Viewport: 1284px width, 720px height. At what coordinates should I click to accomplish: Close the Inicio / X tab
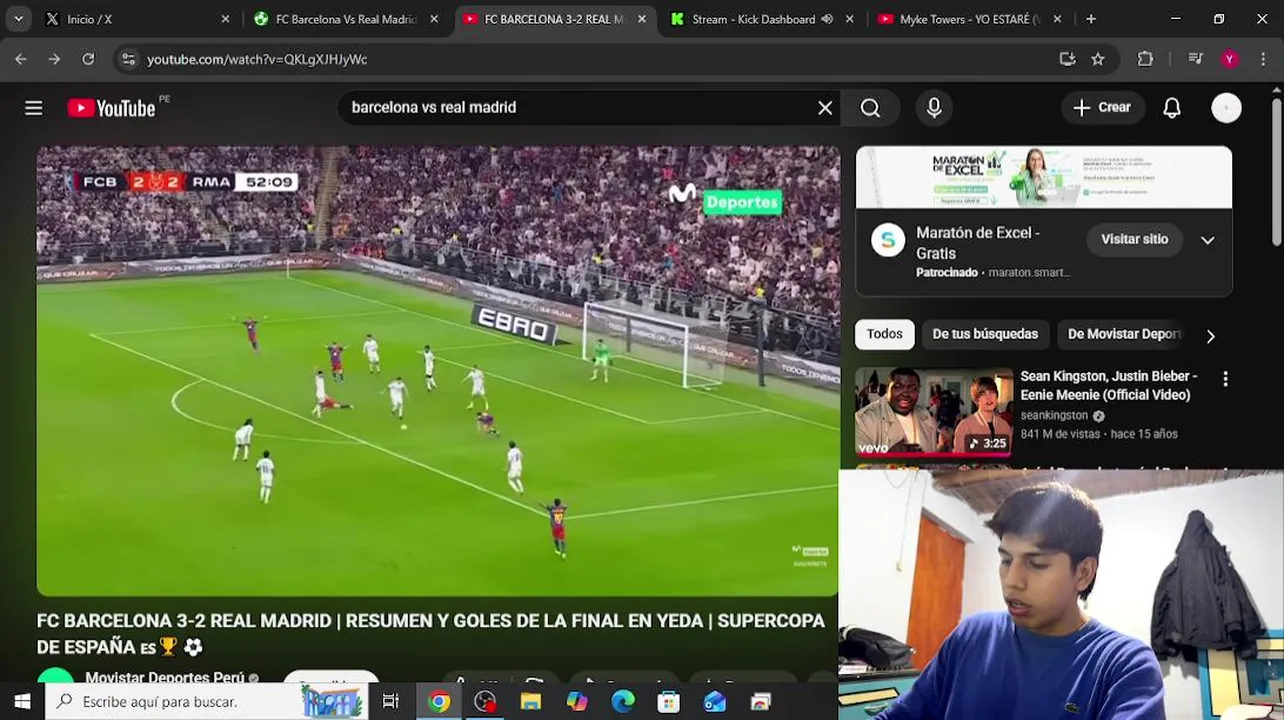coord(225,19)
